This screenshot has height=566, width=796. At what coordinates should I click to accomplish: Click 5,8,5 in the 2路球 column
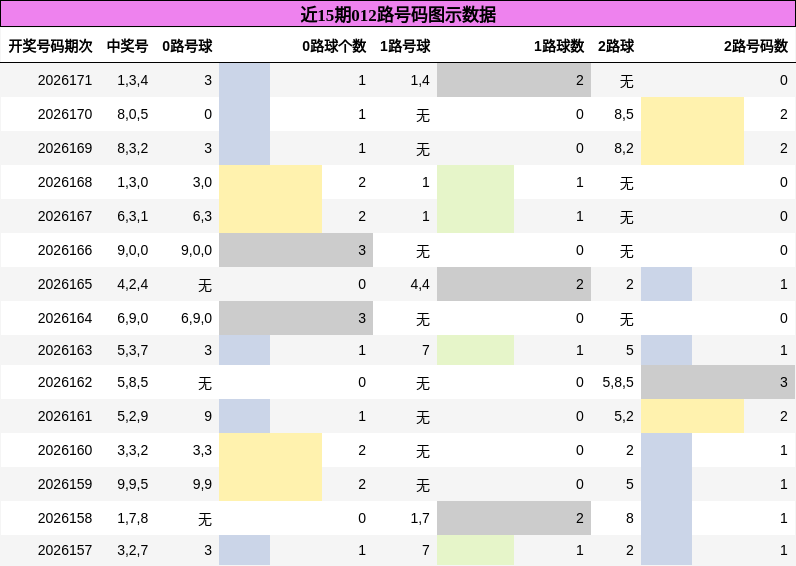618,382
